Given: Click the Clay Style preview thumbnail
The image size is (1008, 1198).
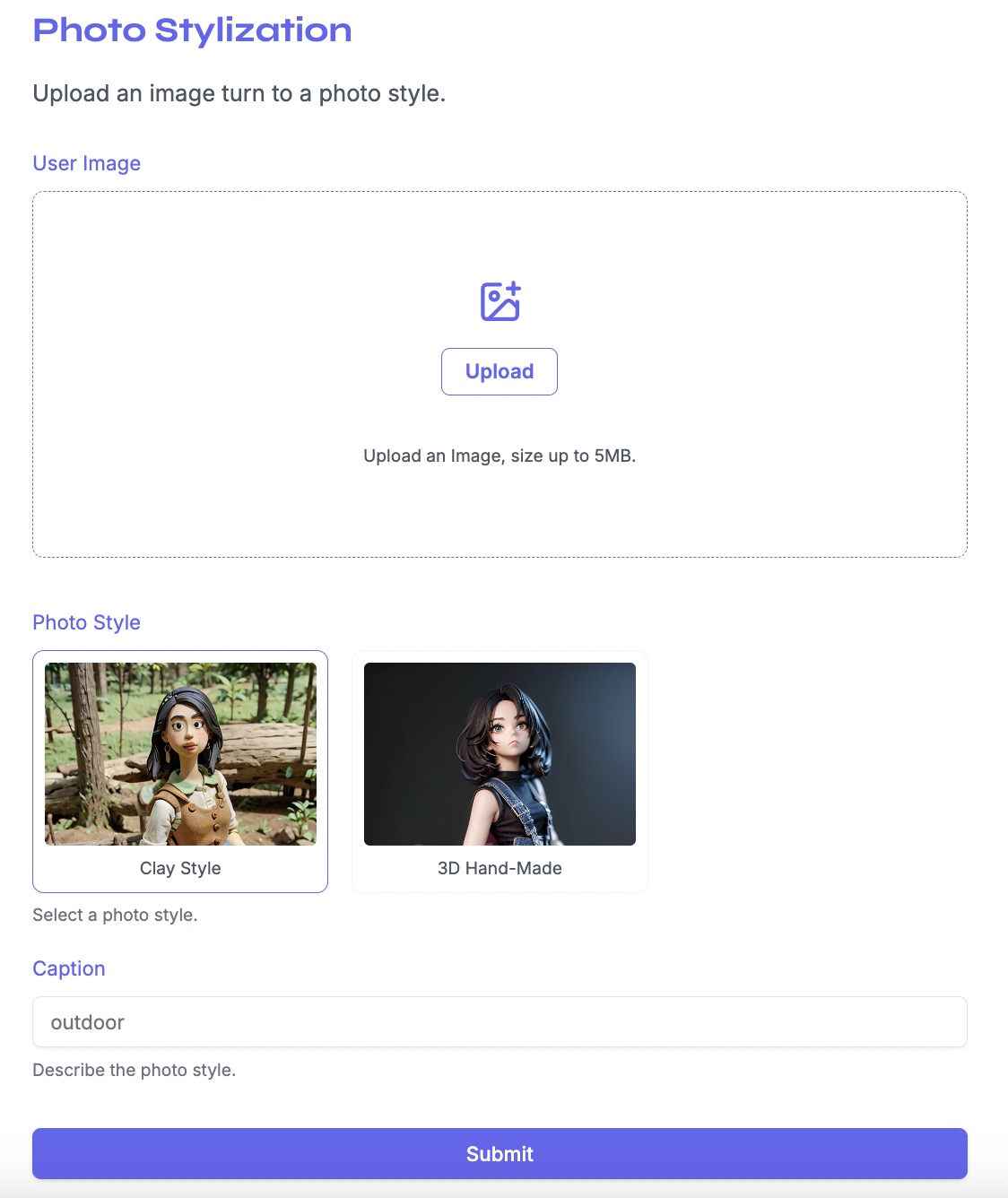Looking at the screenshot, I should 179,753.
